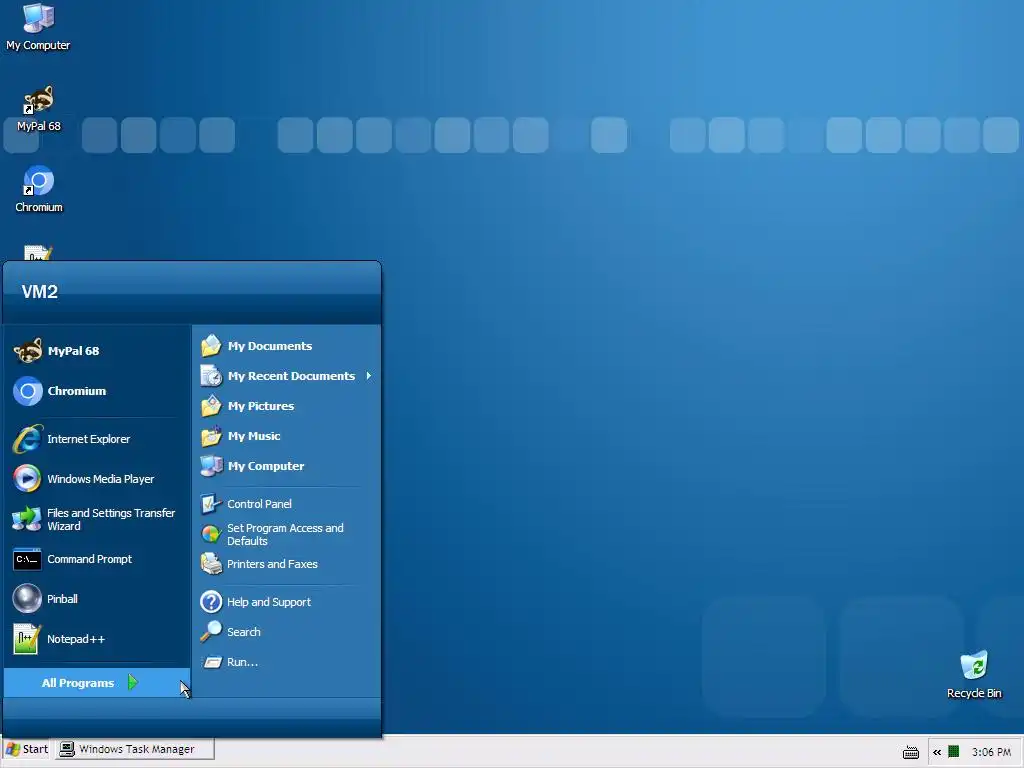
Task: Click the Pinball text label
Action: [62, 599]
